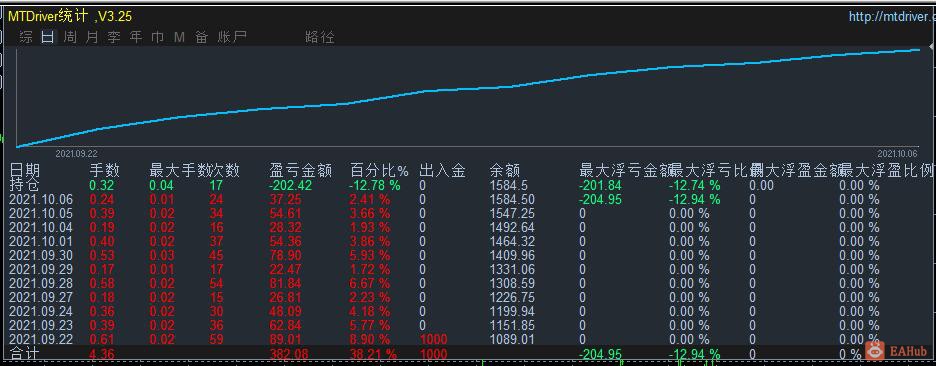Click balance value 1547.25
The image size is (936, 366).
pyautogui.click(x=512, y=214)
